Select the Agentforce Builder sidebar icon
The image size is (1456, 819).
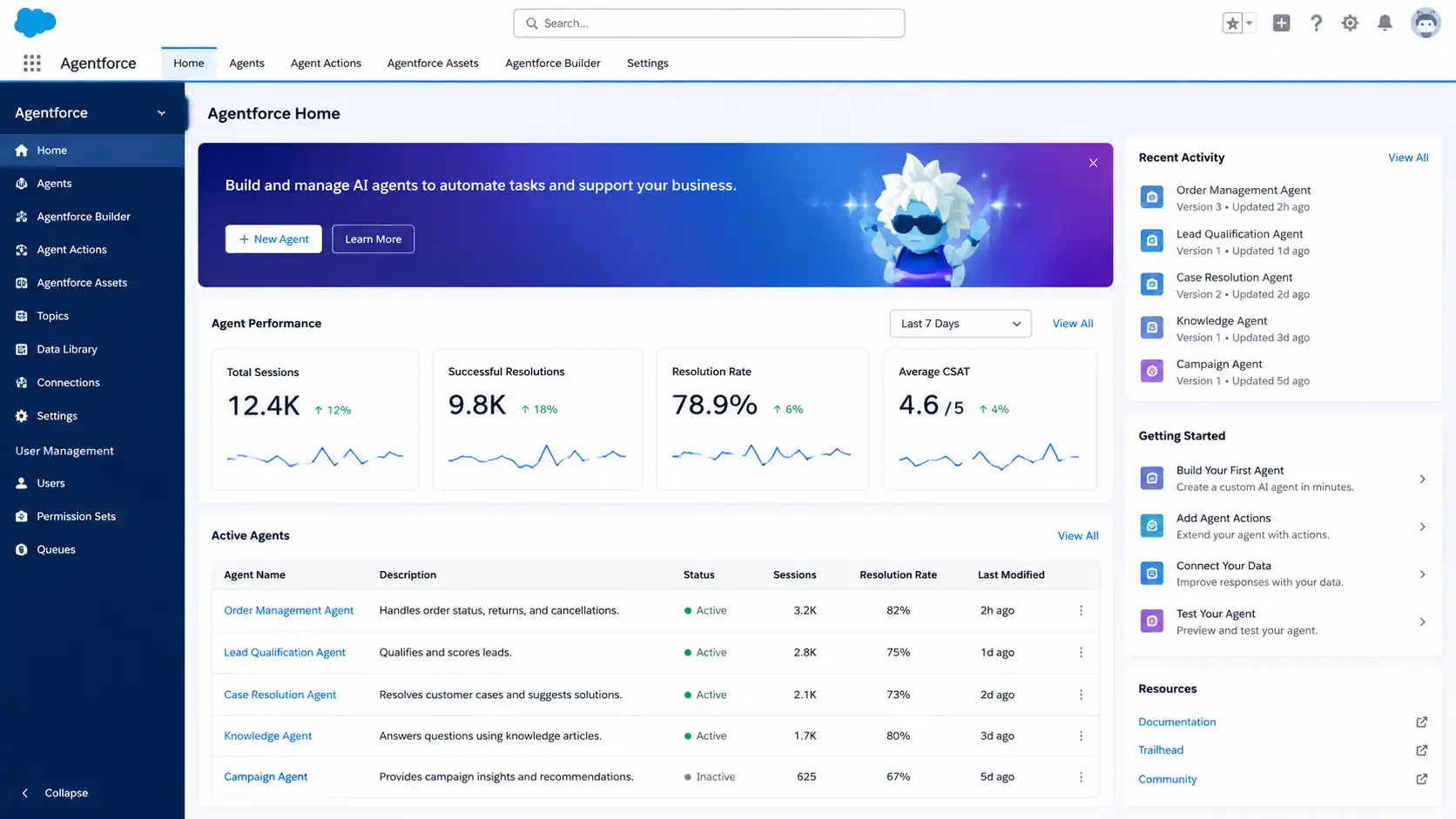(22, 217)
